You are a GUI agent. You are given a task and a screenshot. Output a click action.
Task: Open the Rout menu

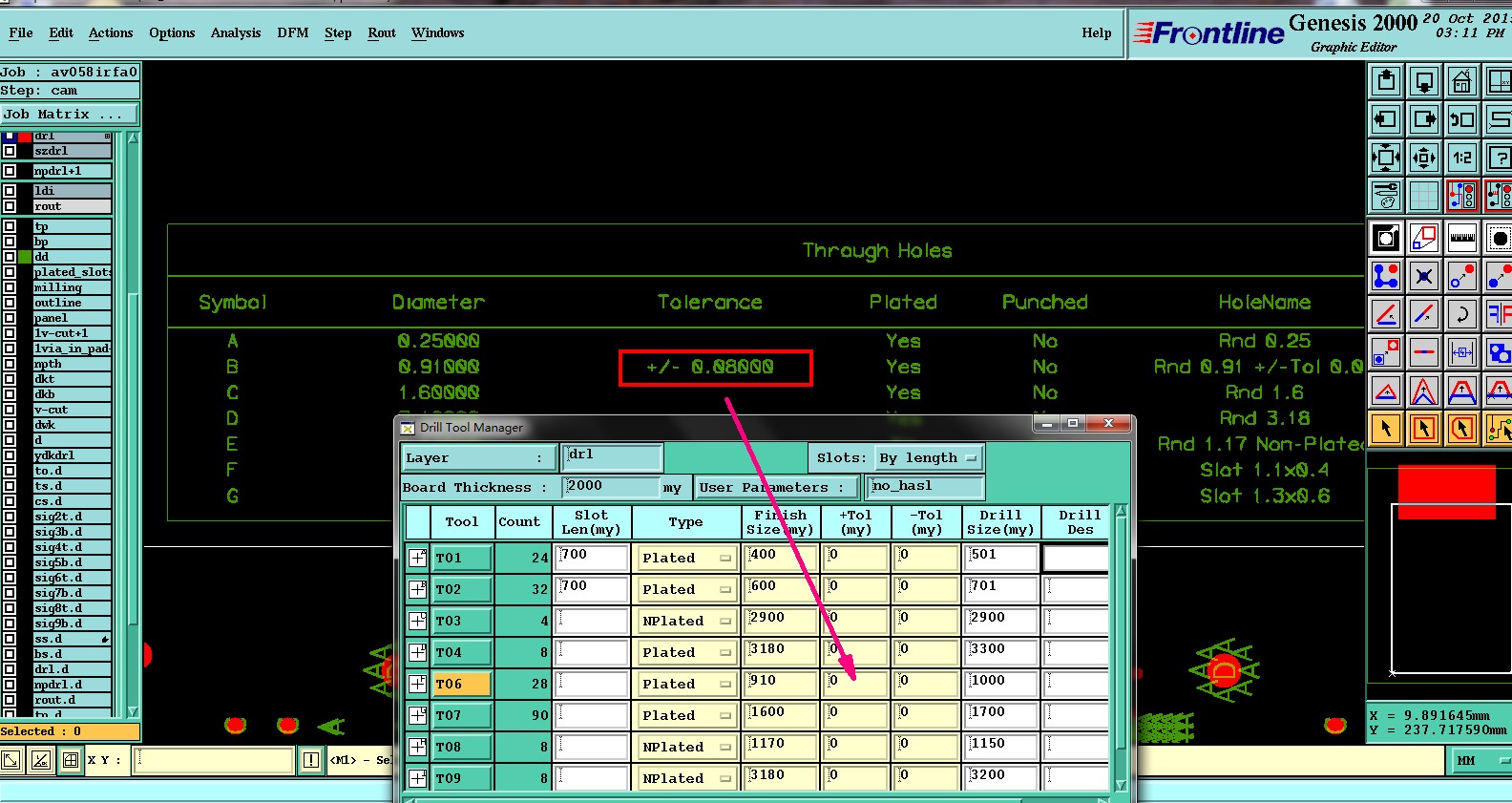[382, 32]
